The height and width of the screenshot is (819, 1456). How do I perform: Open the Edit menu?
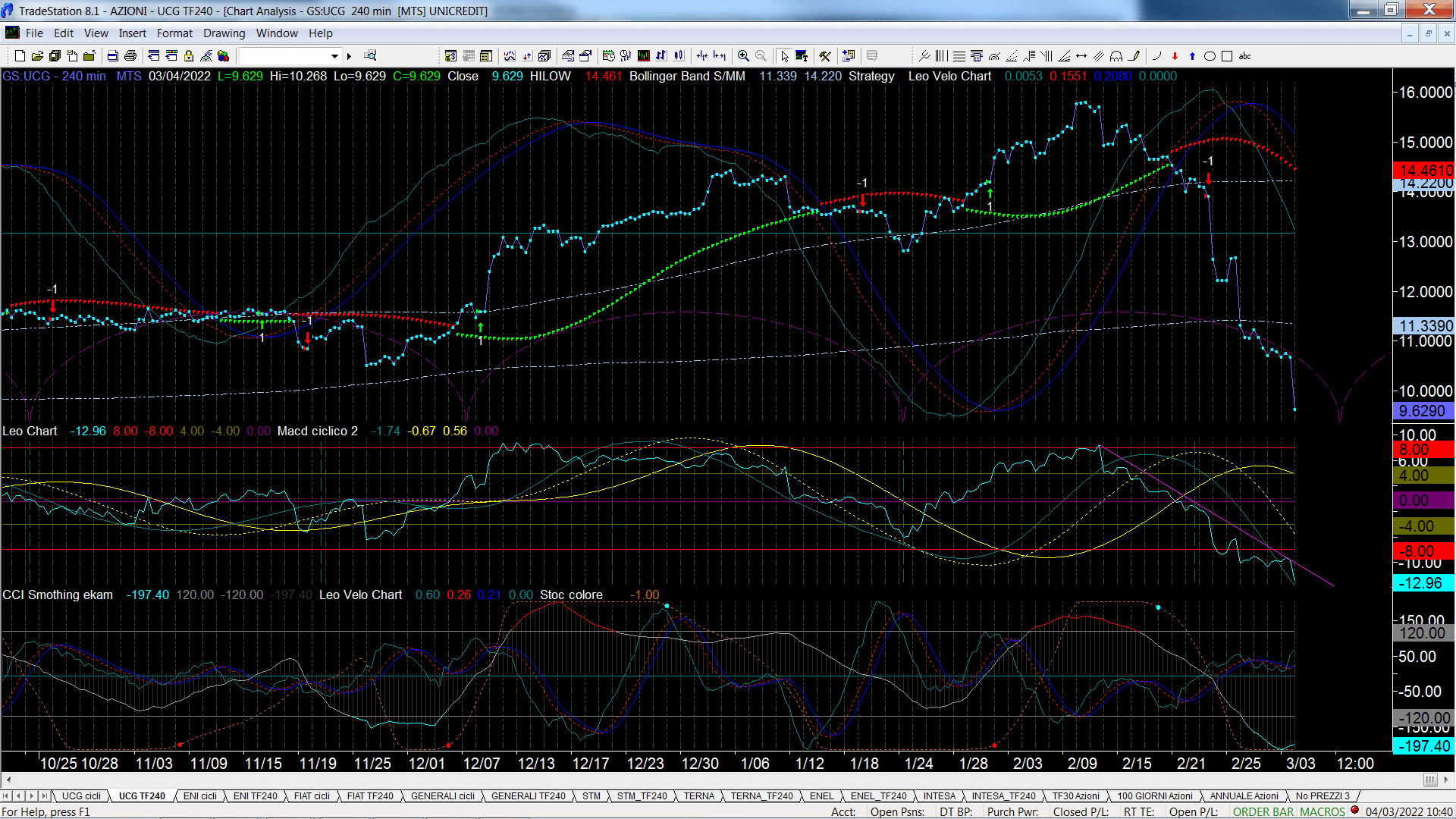click(64, 33)
